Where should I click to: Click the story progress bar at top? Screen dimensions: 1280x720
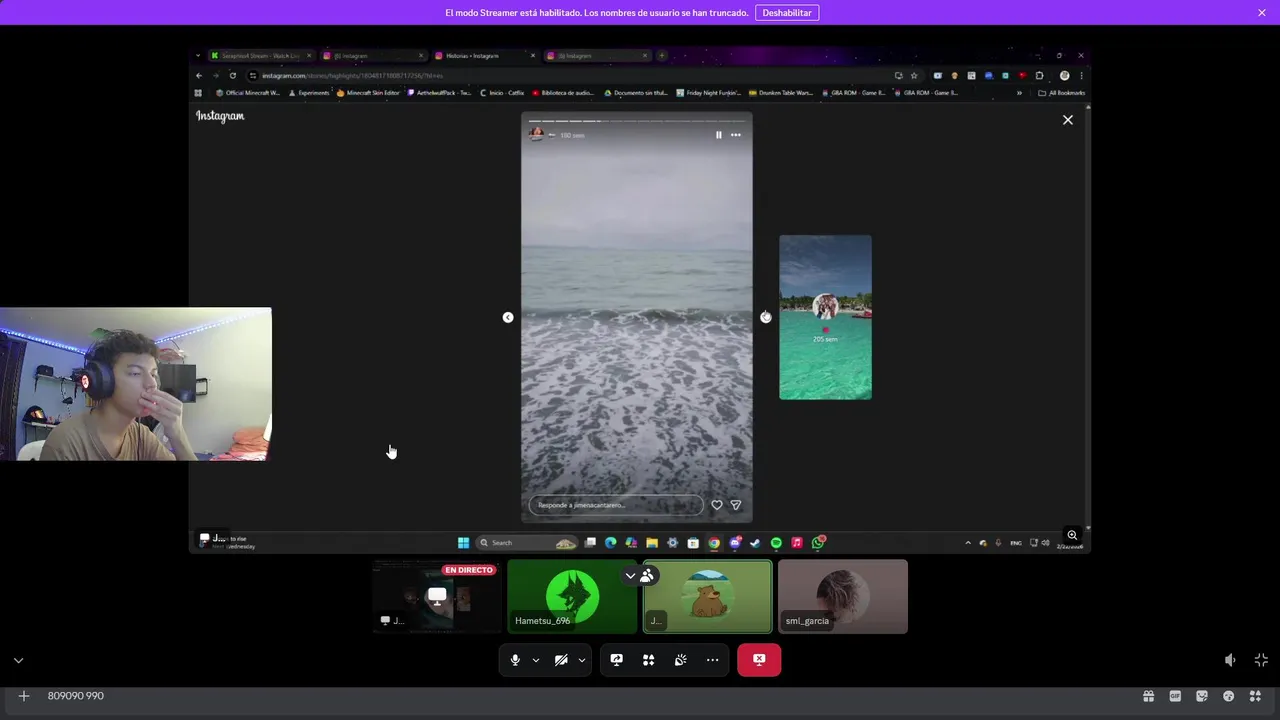coord(637,121)
